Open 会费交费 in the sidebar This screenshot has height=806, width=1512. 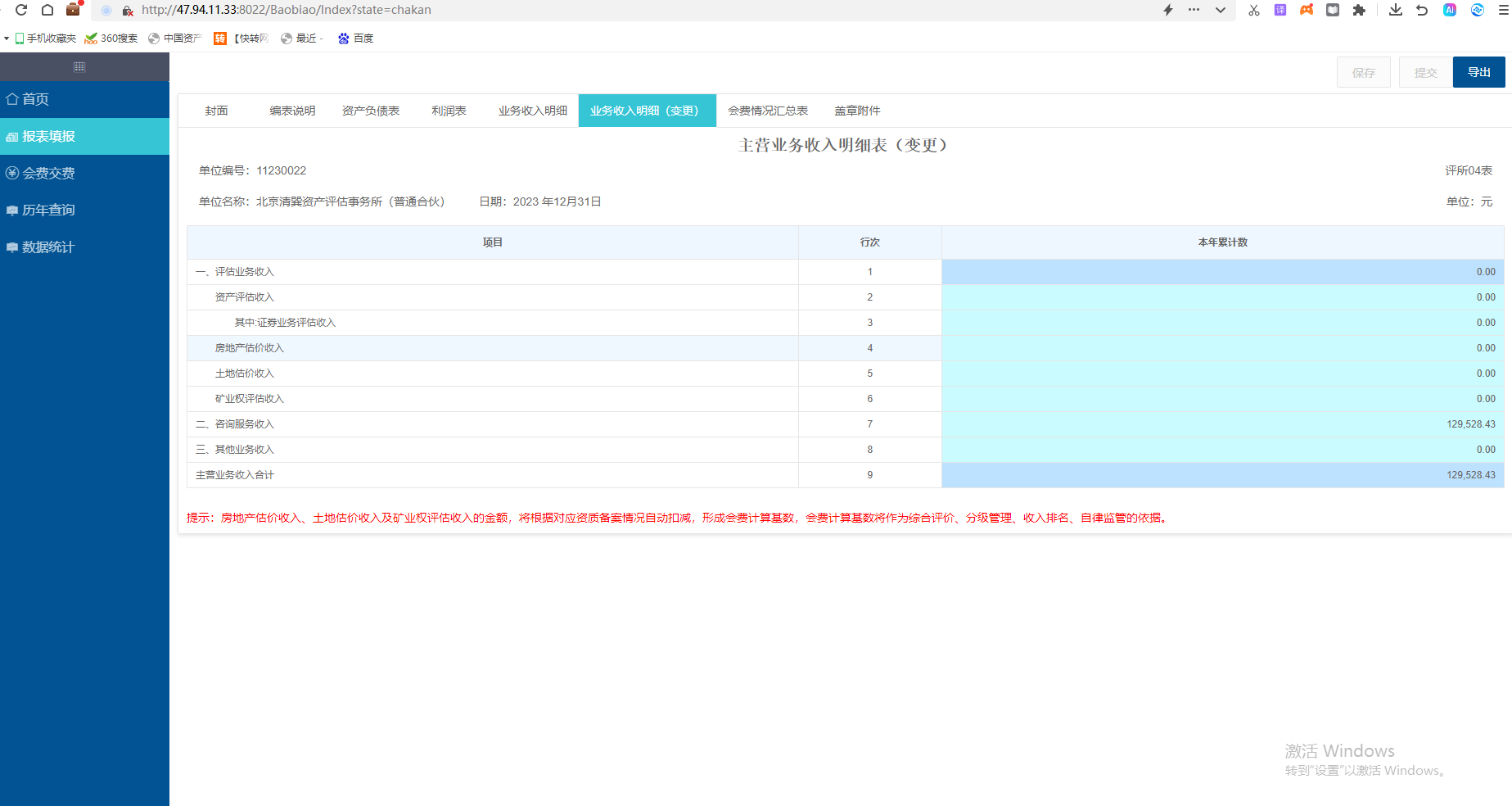click(x=49, y=173)
